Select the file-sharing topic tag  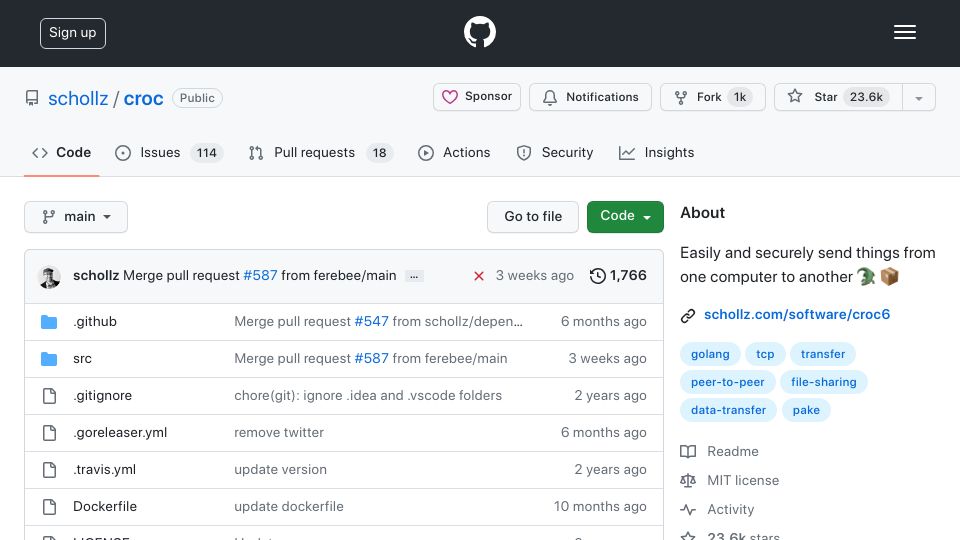(823, 382)
